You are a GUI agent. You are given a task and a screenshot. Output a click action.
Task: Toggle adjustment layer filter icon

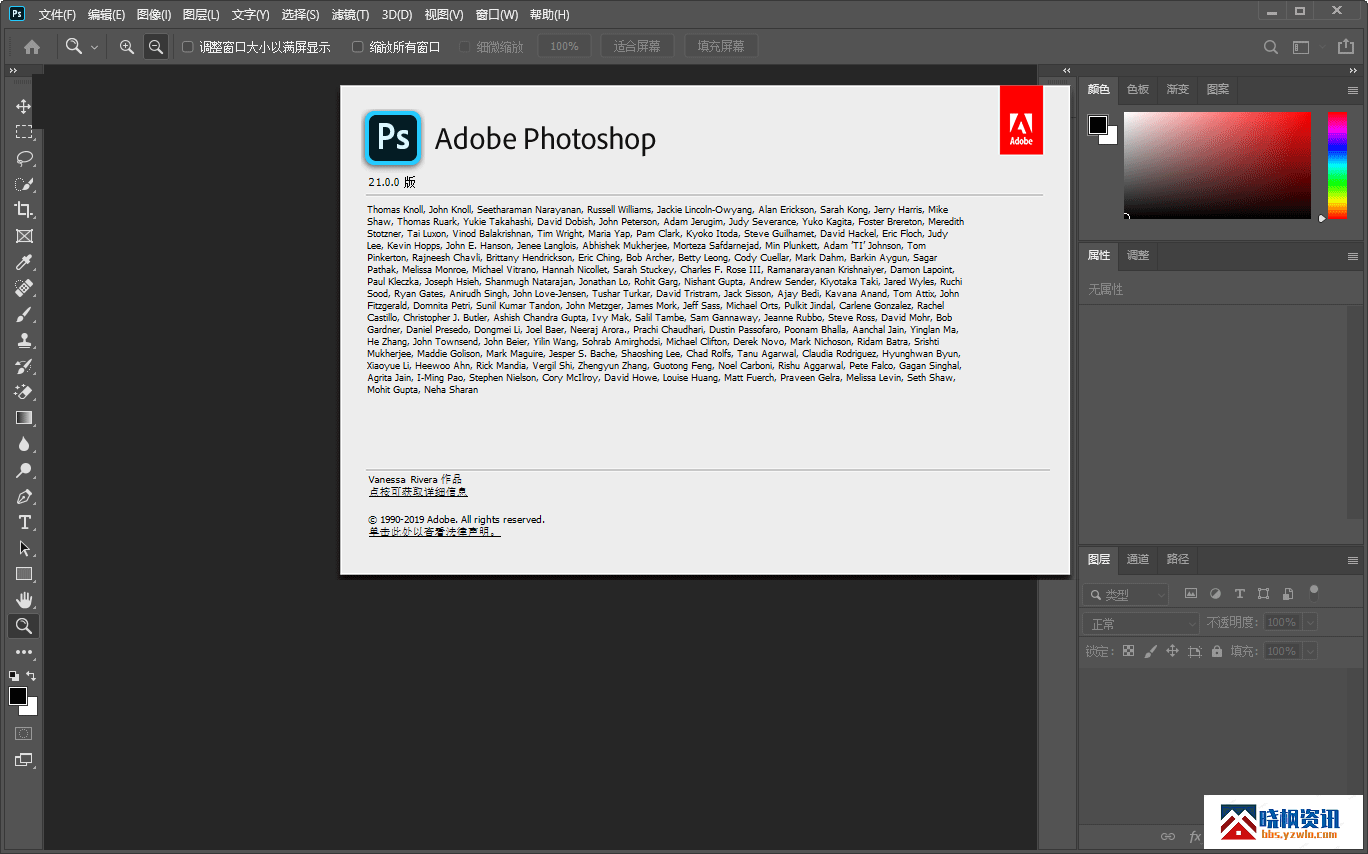click(x=1215, y=594)
